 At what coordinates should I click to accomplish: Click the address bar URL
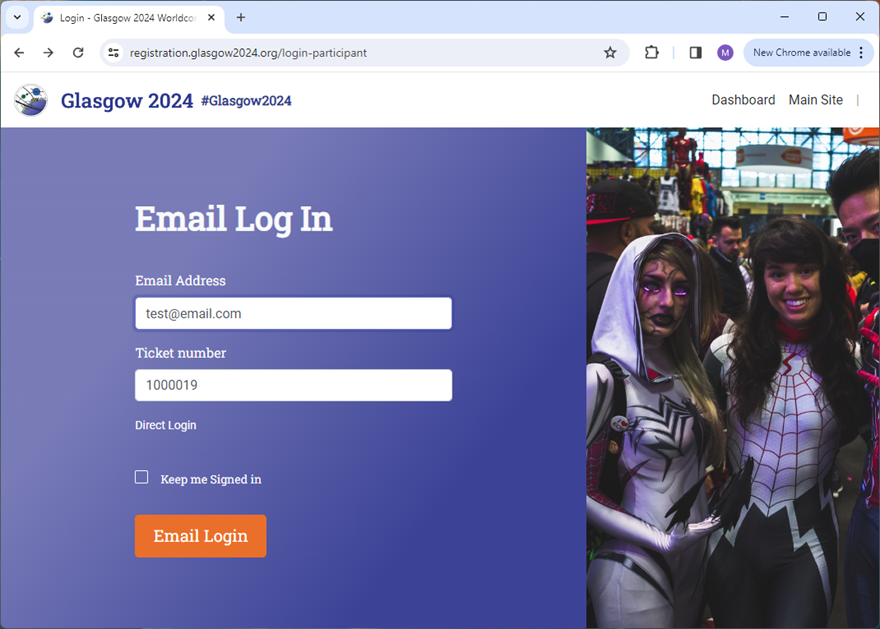248,53
